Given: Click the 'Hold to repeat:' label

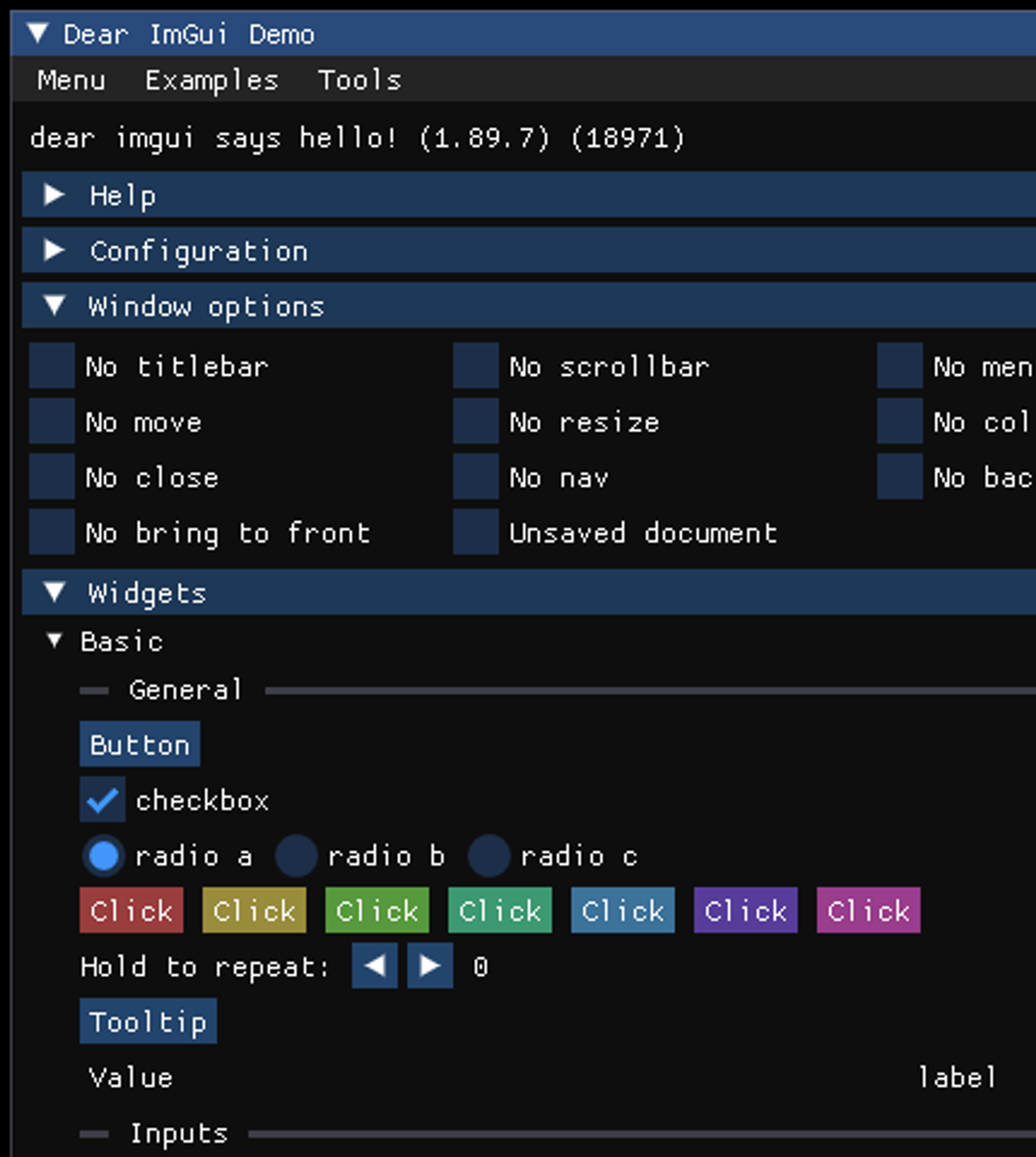Looking at the screenshot, I should 205,967.
